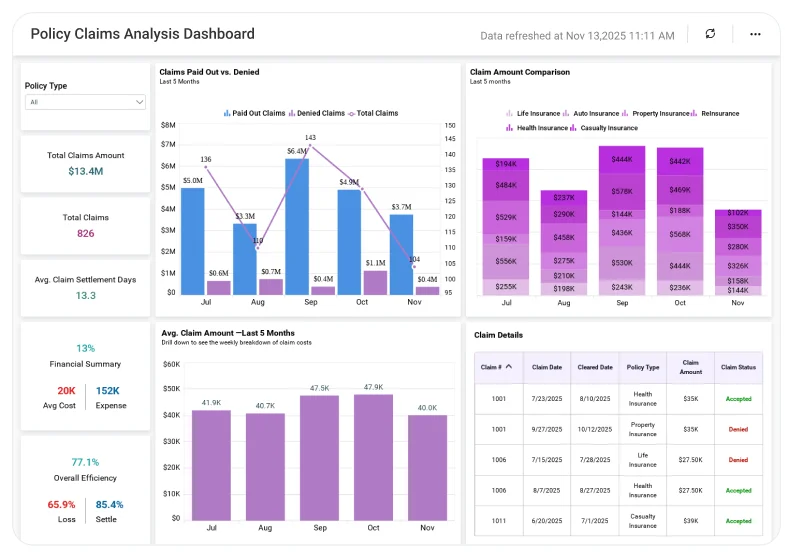Click the refresh data icon

[710, 34]
